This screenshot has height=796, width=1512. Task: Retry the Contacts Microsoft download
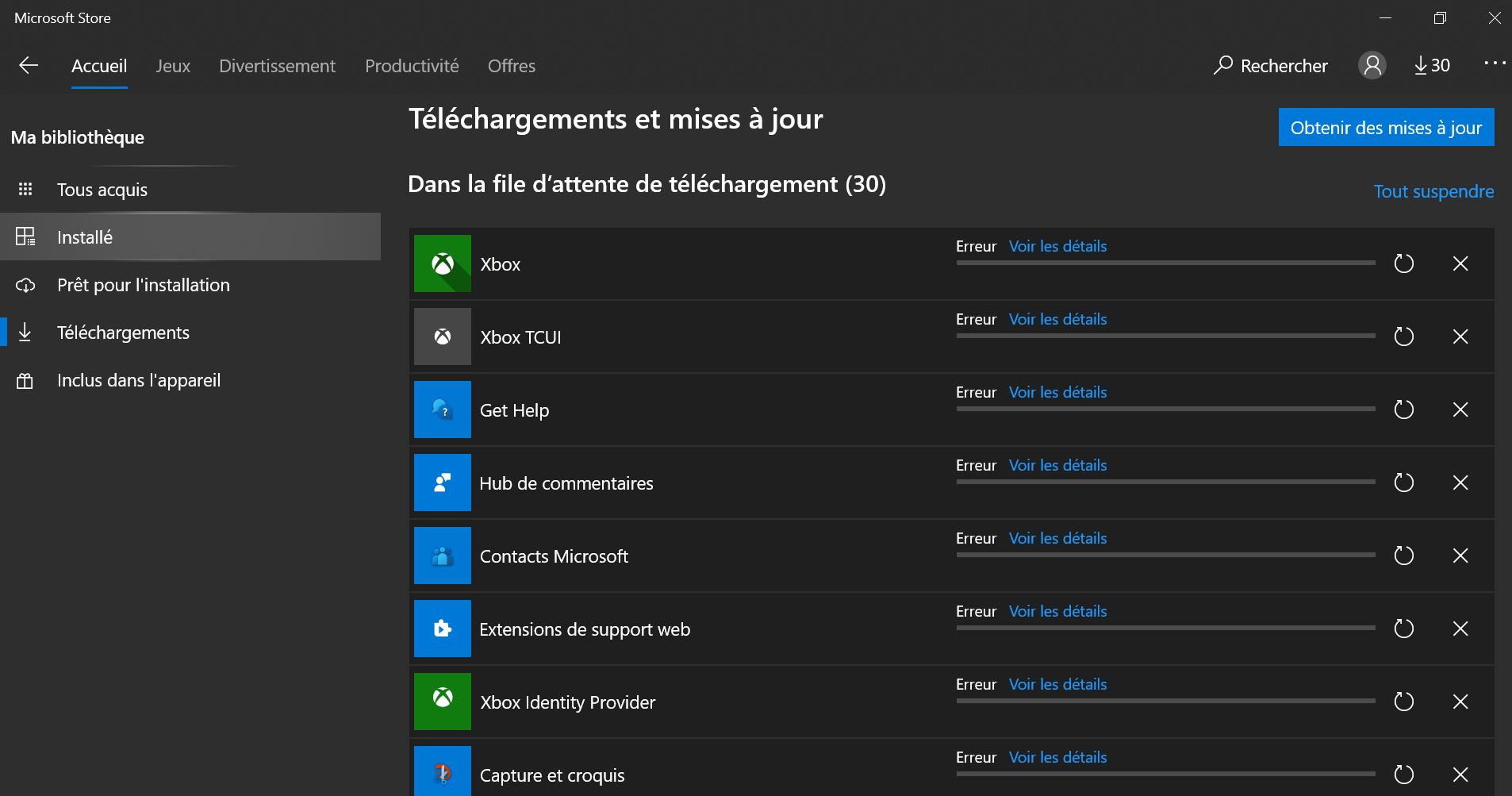tap(1404, 556)
